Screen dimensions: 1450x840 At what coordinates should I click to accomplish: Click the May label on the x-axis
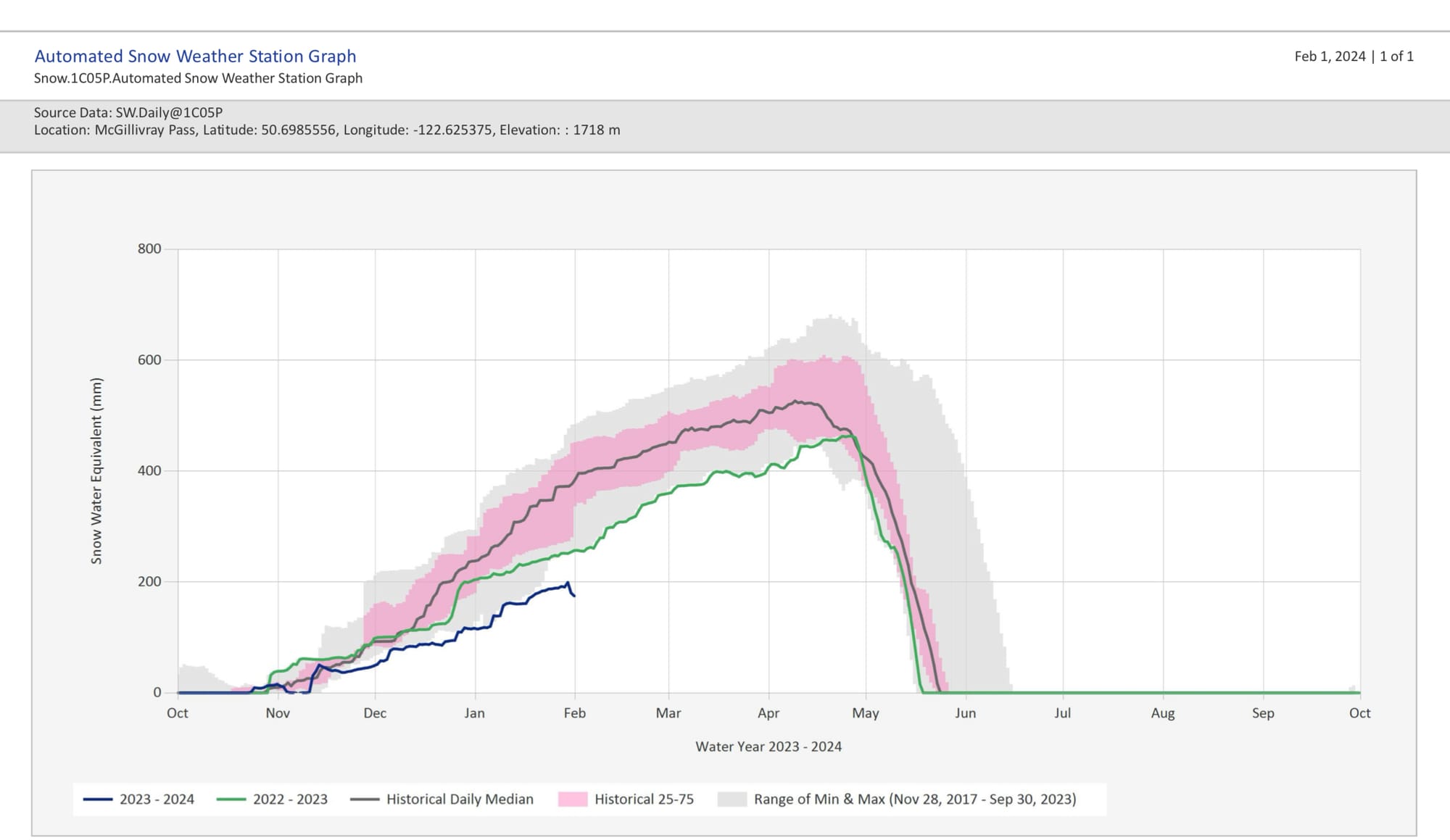coord(865,712)
